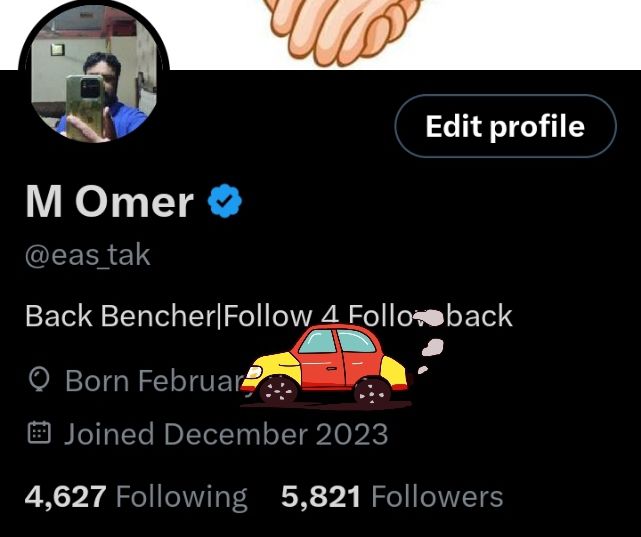Tap the car's yellow headlight
The image size is (641, 537).
253,372
